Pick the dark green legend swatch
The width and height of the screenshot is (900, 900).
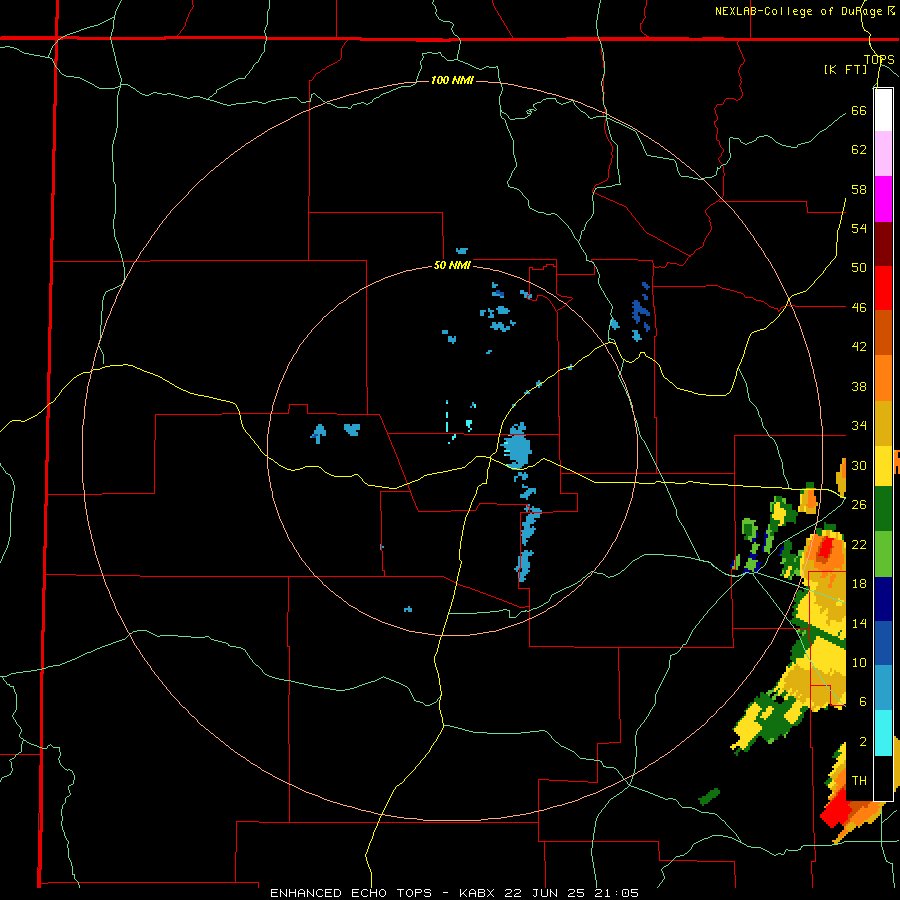pyautogui.click(x=883, y=509)
